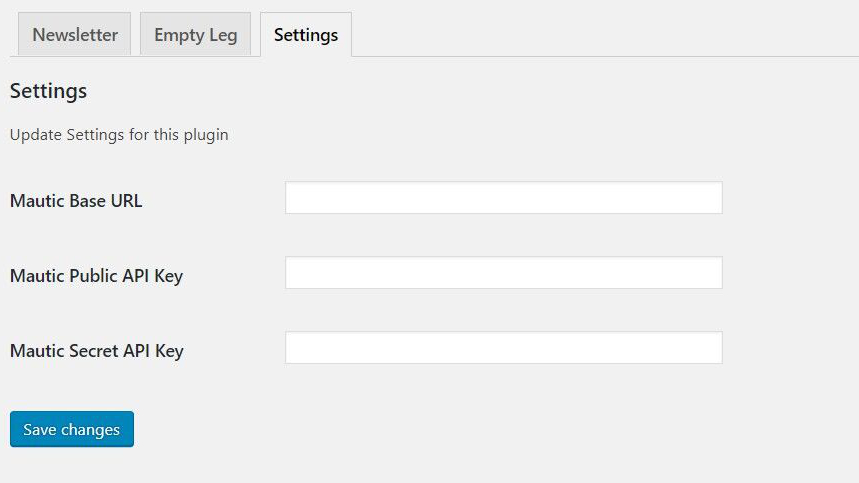Switch to the Empty Leg tab

[195, 35]
